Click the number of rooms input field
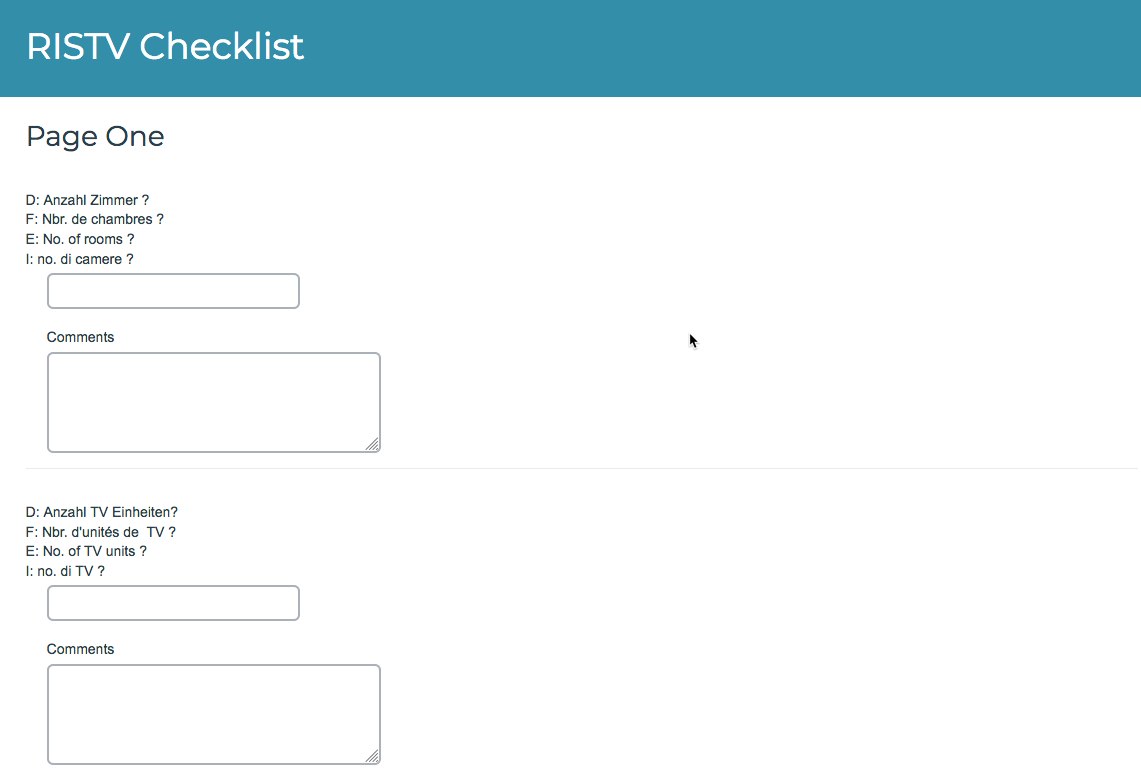 (172, 291)
